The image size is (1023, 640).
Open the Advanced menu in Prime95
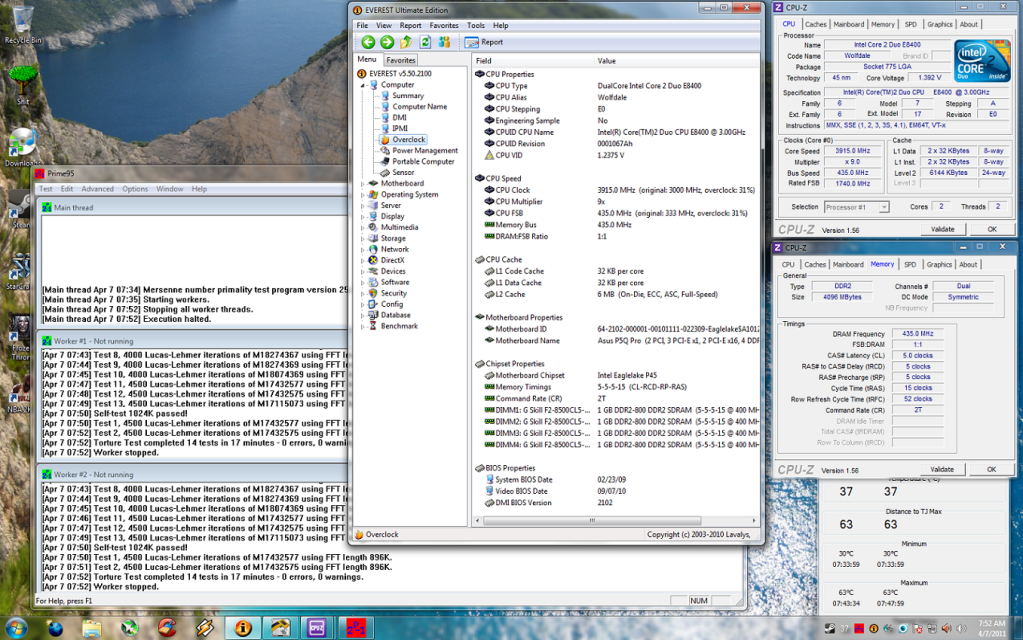coord(97,189)
